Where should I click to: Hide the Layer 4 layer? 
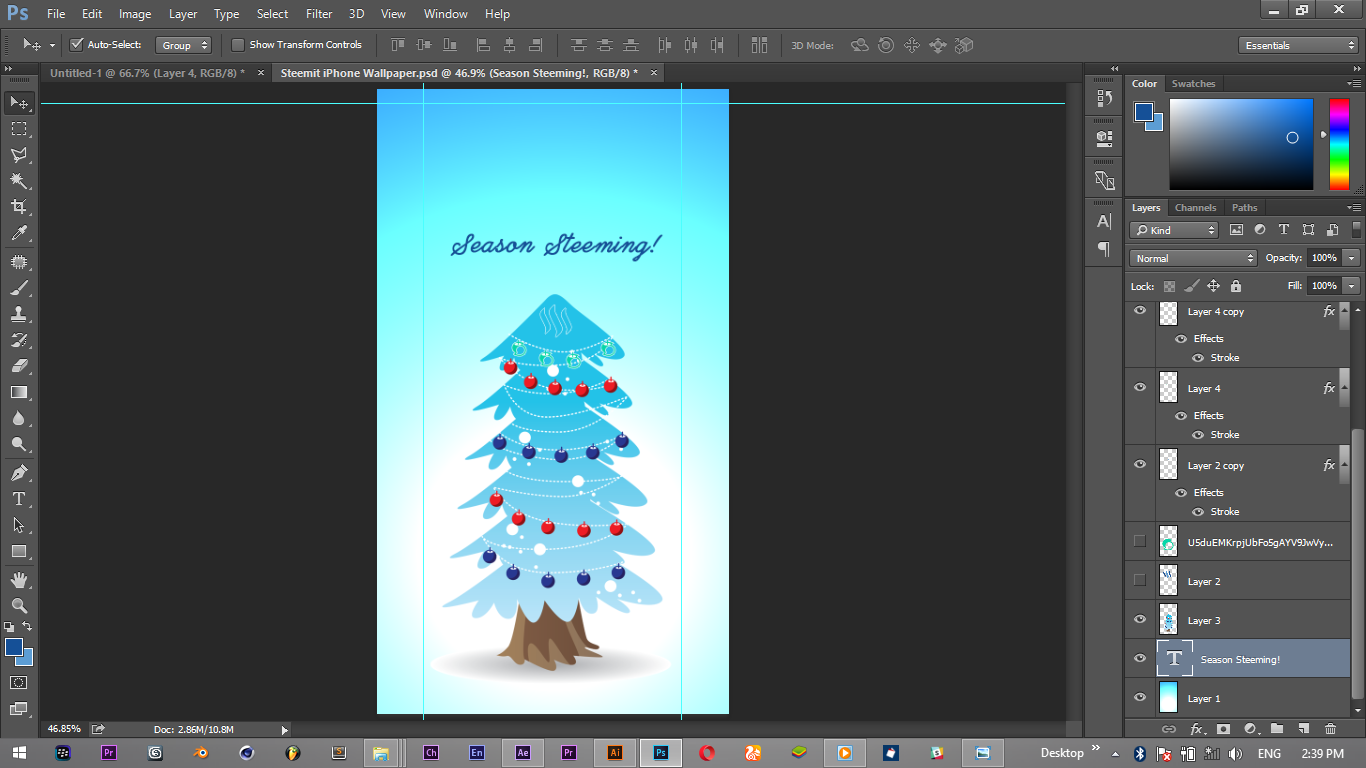[1140, 387]
